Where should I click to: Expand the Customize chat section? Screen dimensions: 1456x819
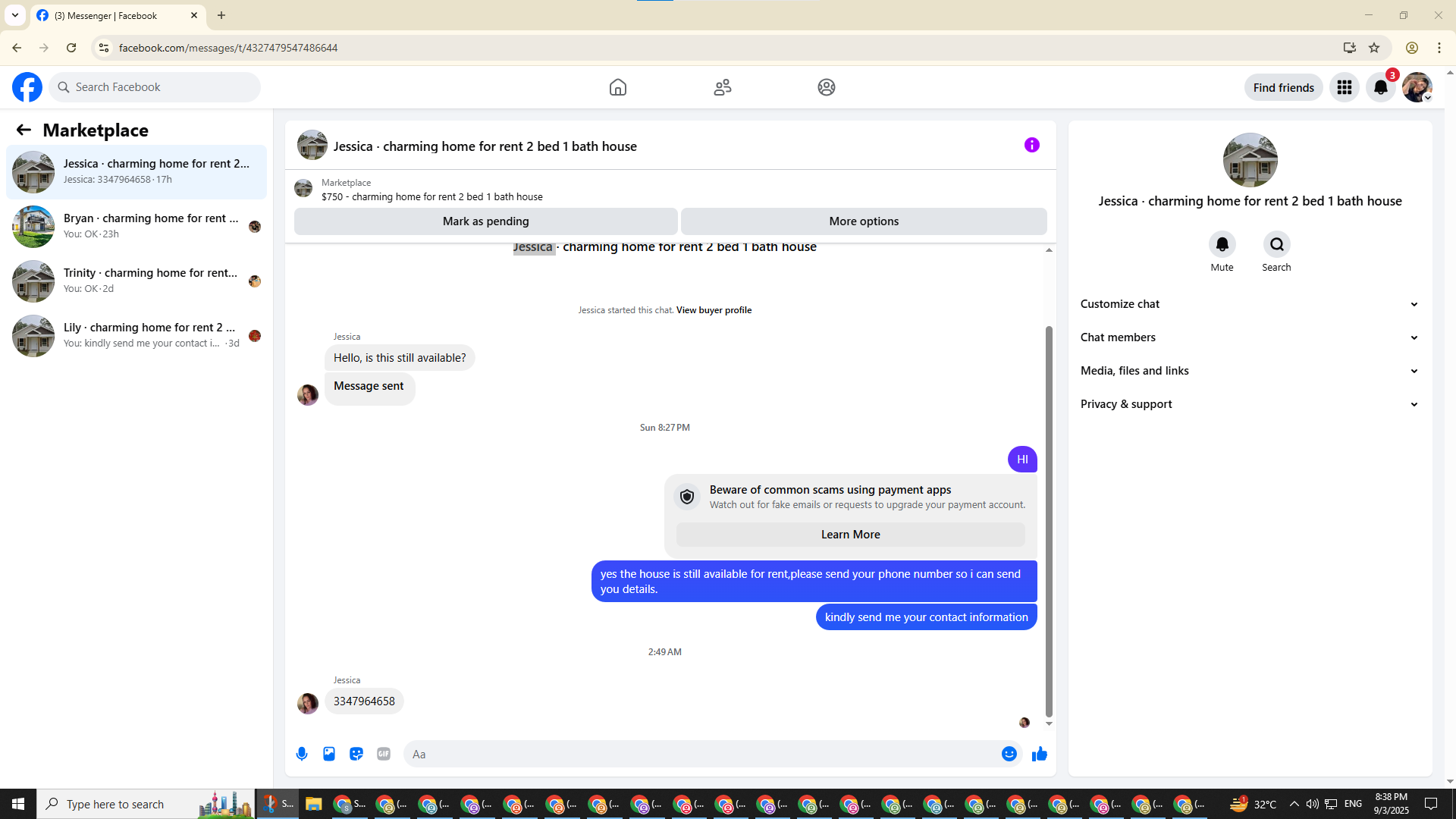coord(1250,304)
